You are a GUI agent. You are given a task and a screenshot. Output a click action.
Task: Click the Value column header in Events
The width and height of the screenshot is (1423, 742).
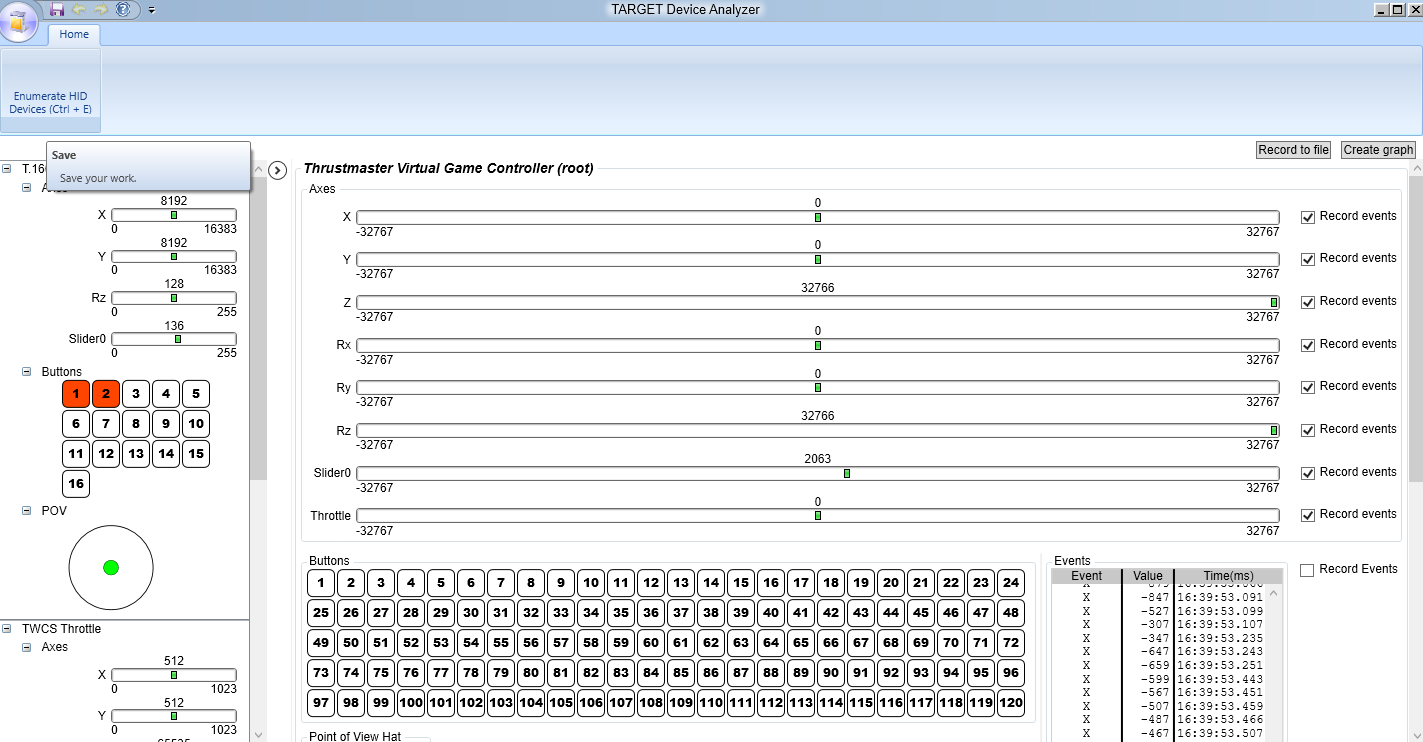(x=1148, y=576)
